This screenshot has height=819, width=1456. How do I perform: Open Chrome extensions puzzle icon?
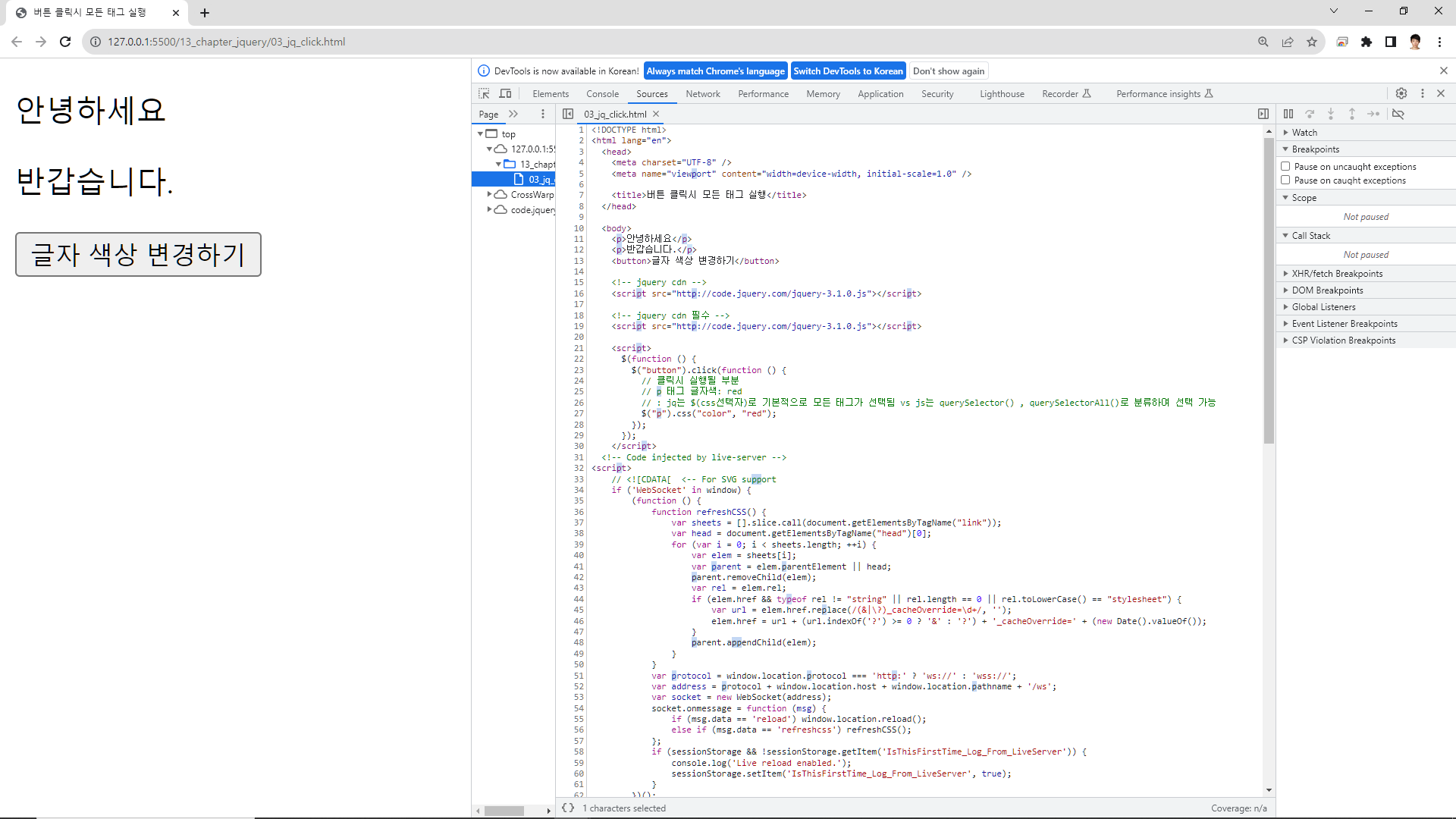click(1367, 42)
